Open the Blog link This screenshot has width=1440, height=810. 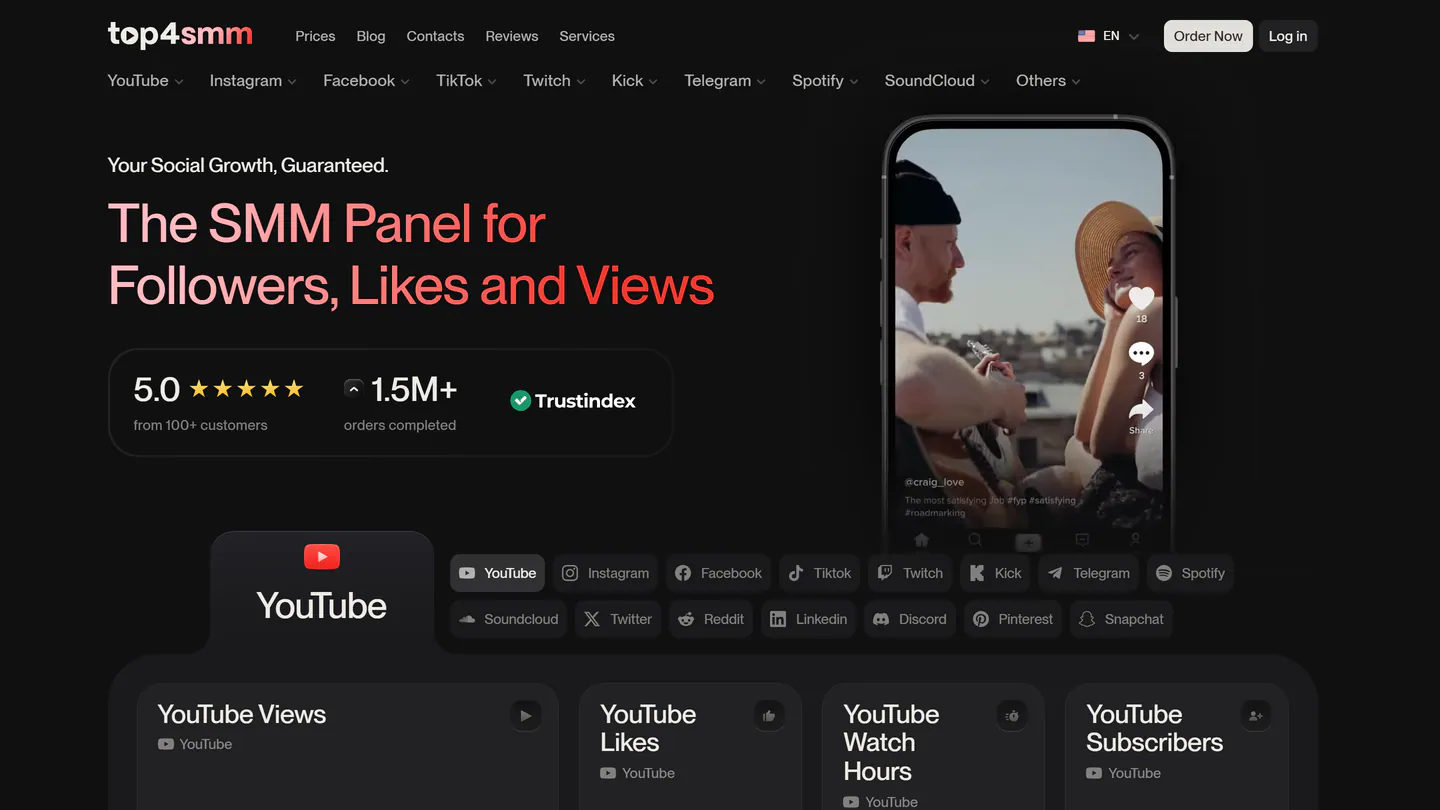(x=371, y=36)
